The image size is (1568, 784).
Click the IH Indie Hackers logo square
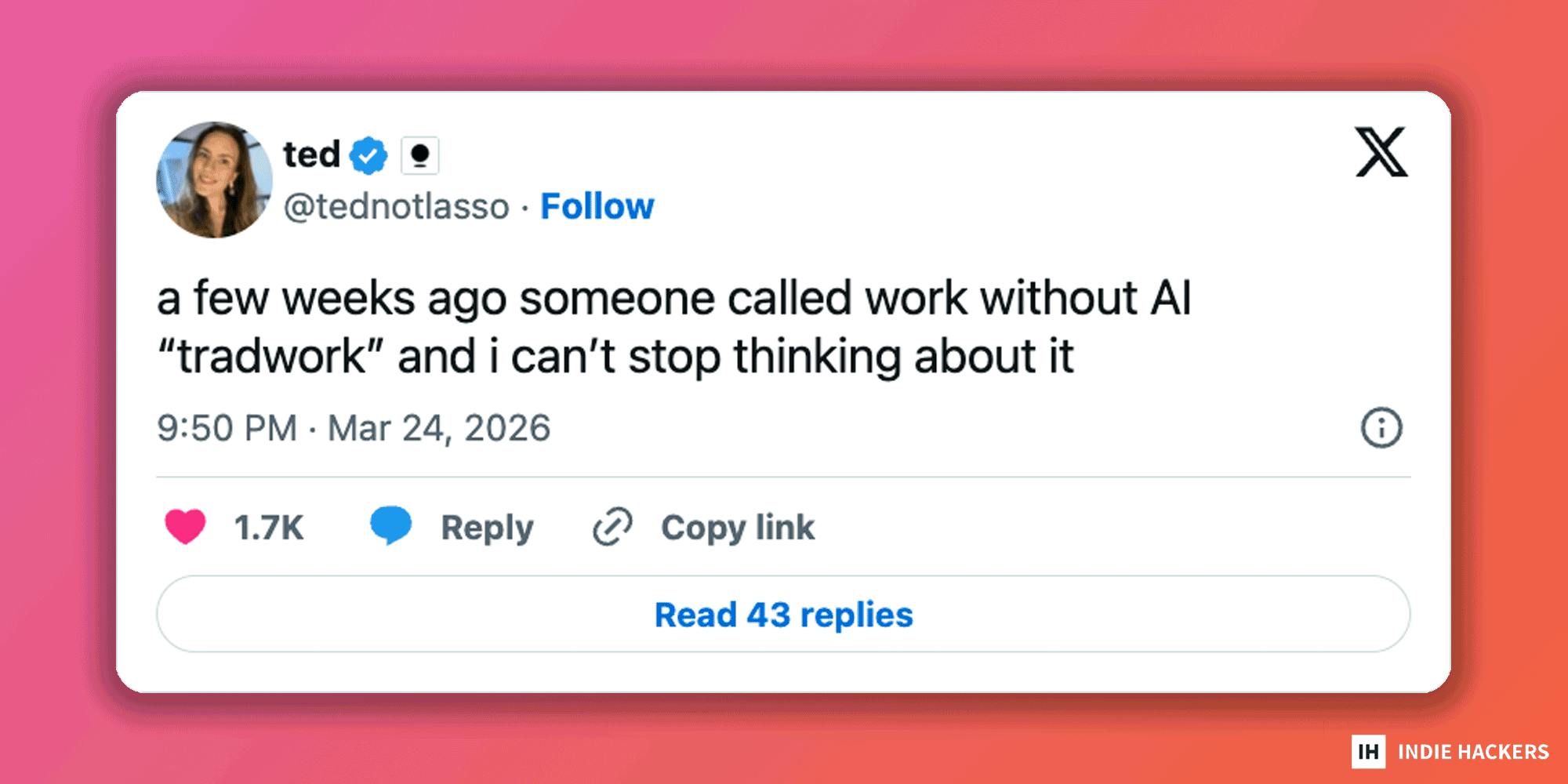pos(1368,751)
